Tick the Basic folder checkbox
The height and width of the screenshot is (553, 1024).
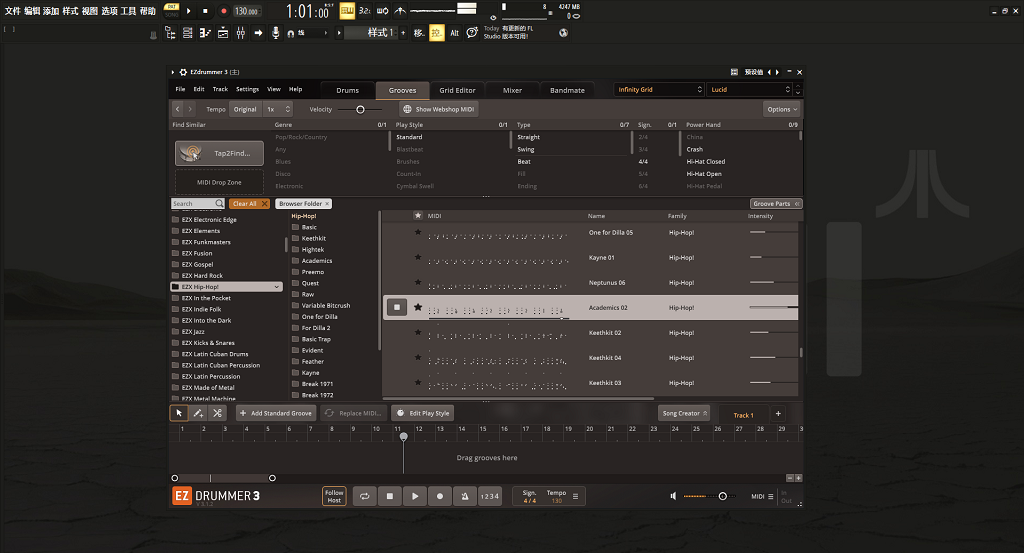click(x=296, y=228)
